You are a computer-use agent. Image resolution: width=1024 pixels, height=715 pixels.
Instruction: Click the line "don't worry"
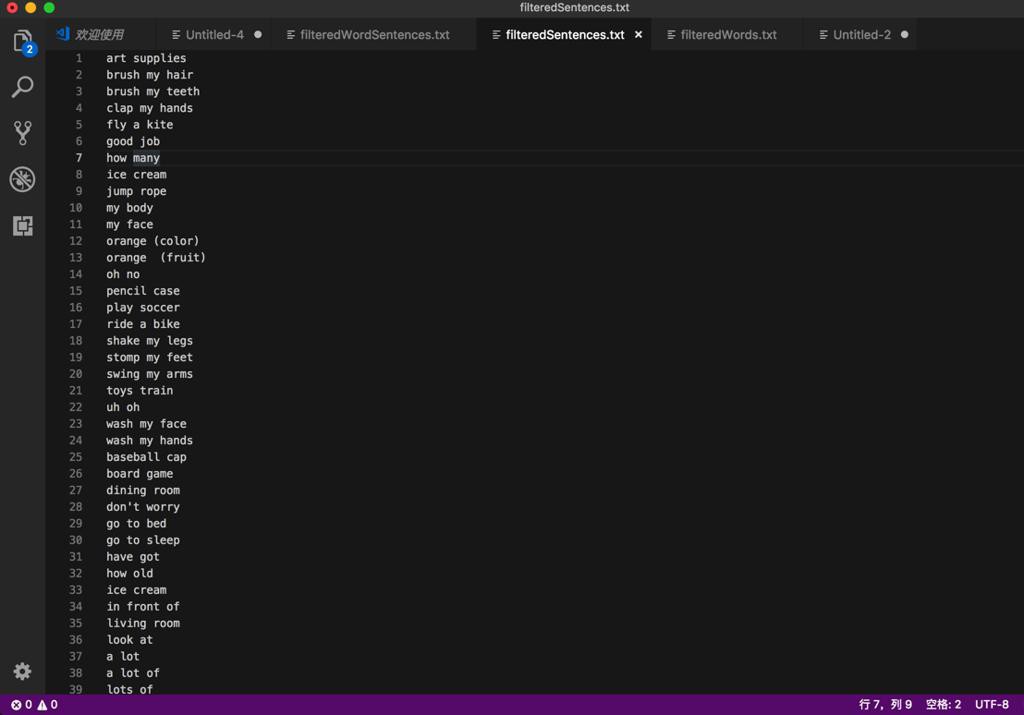point(143,507)
